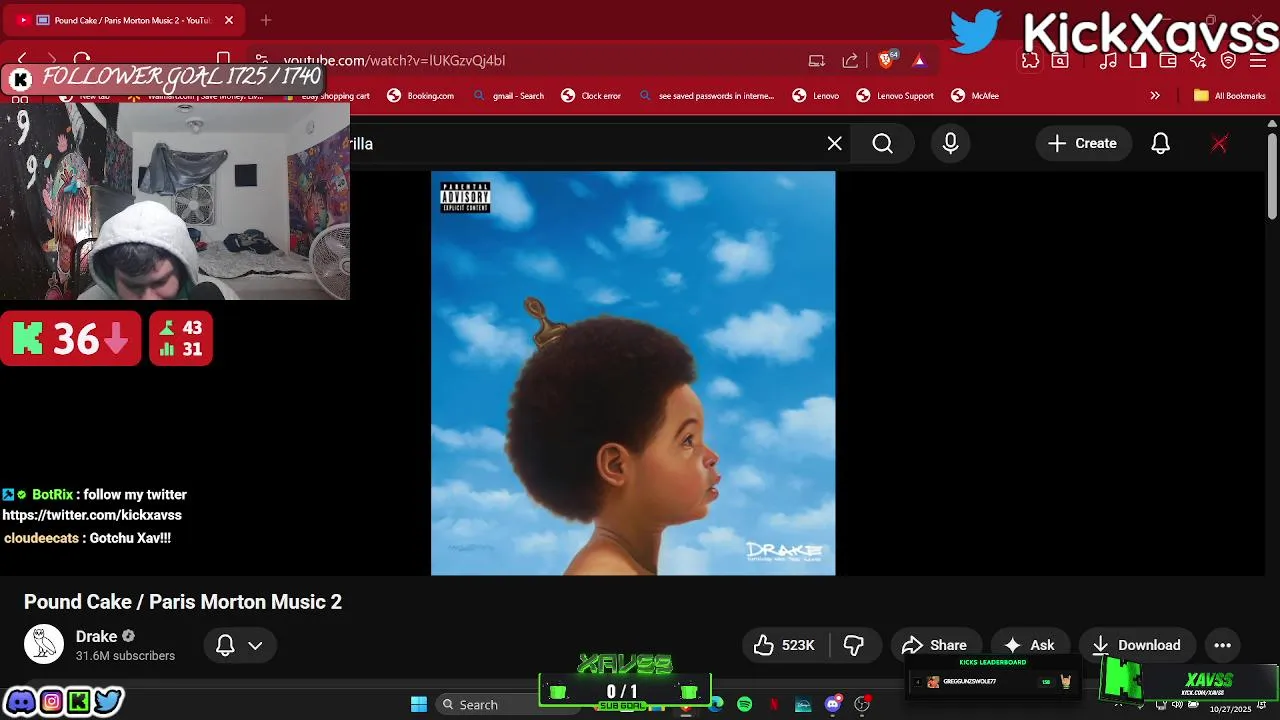Start voice search with the microphone
Image resolution: width=1280 pixels, height=720 pixels.
pos(951,143)
